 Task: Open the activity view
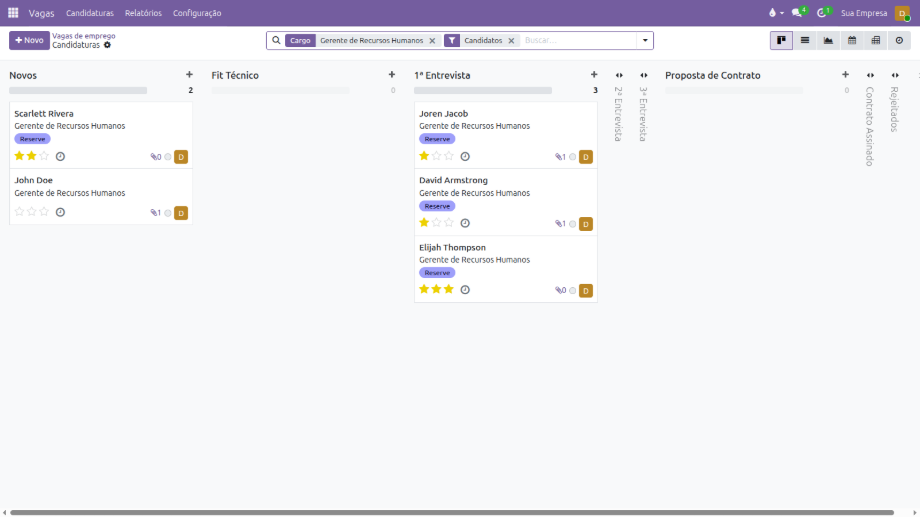(x=899, y=40)
